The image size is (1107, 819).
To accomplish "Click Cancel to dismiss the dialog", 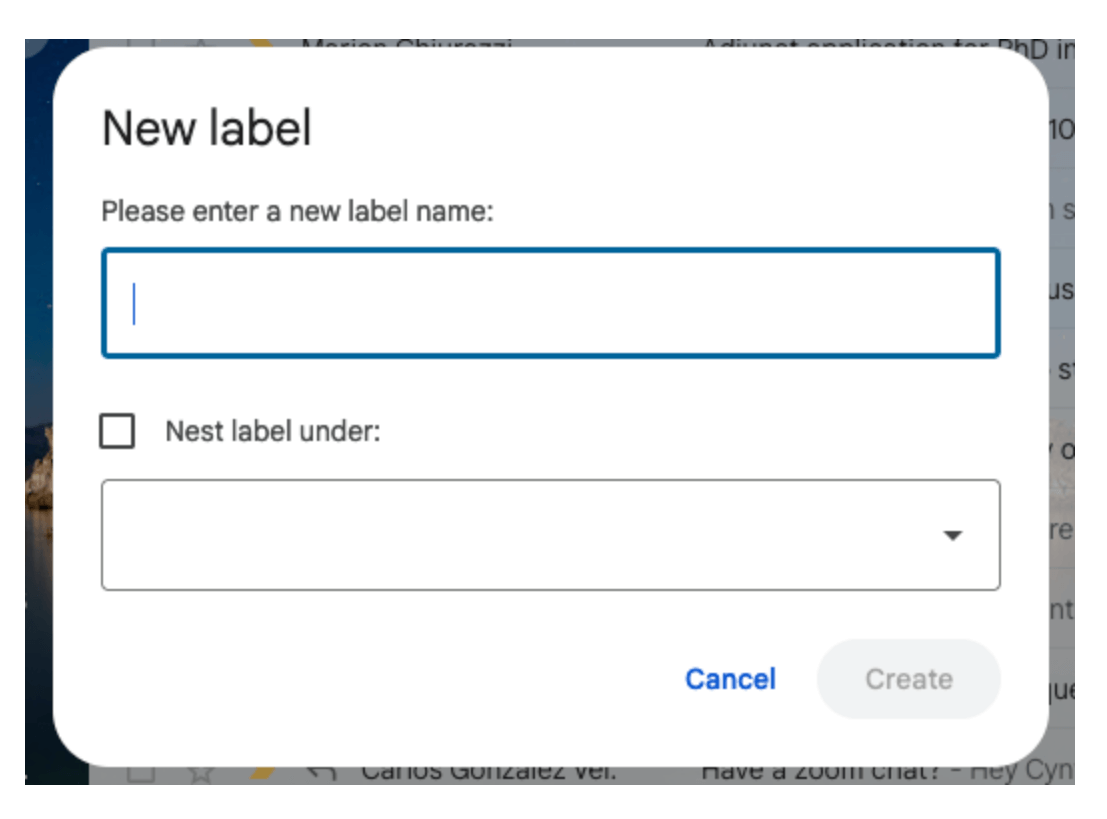I will [730, 678].
